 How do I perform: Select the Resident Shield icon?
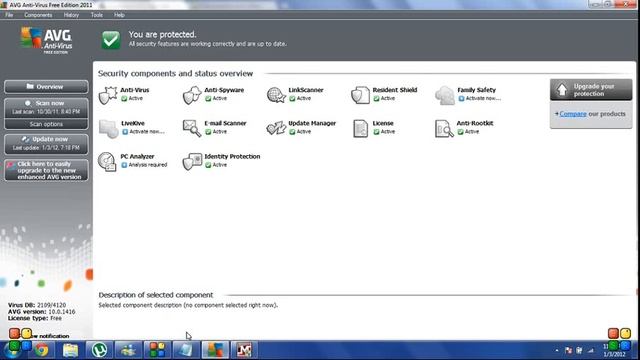[x=360, y=95]
